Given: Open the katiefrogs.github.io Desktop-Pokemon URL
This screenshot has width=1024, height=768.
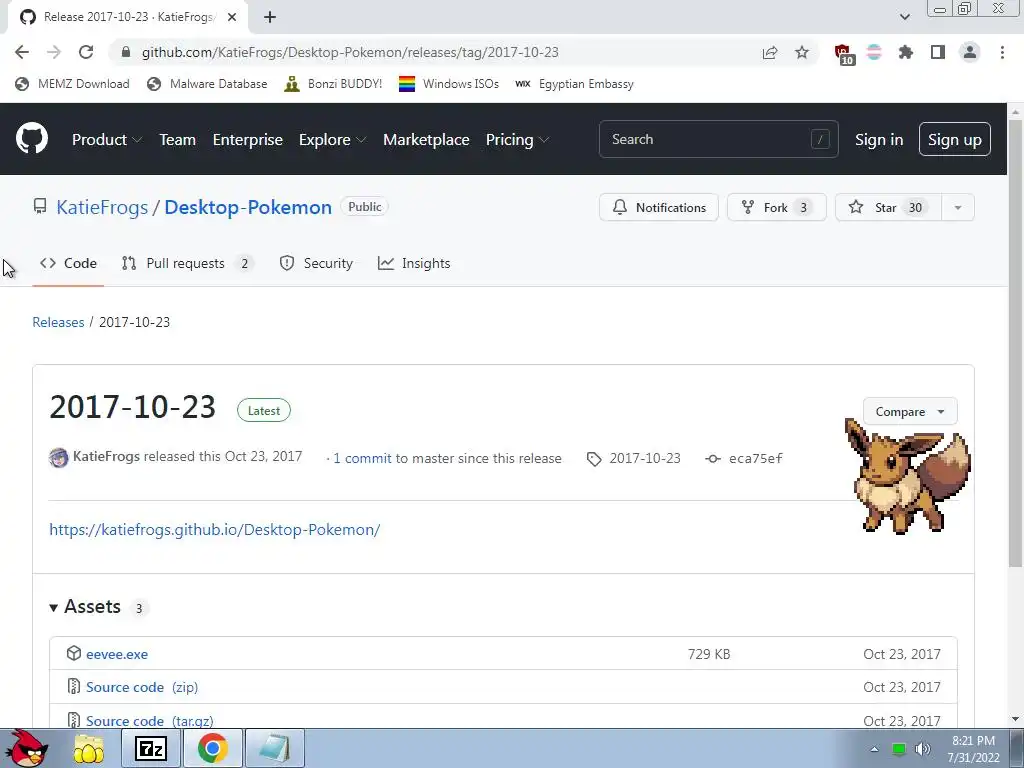Looking at the screenshot, I should (x=215, y=530).
